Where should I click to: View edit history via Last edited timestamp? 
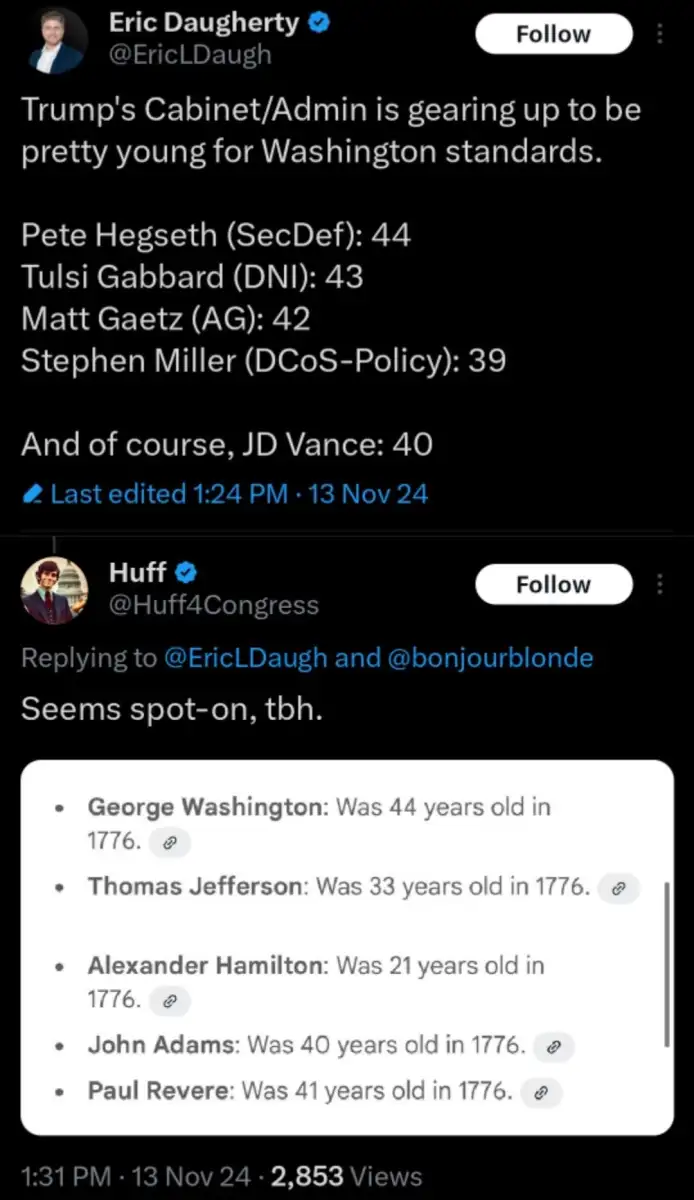click(238, 494)
